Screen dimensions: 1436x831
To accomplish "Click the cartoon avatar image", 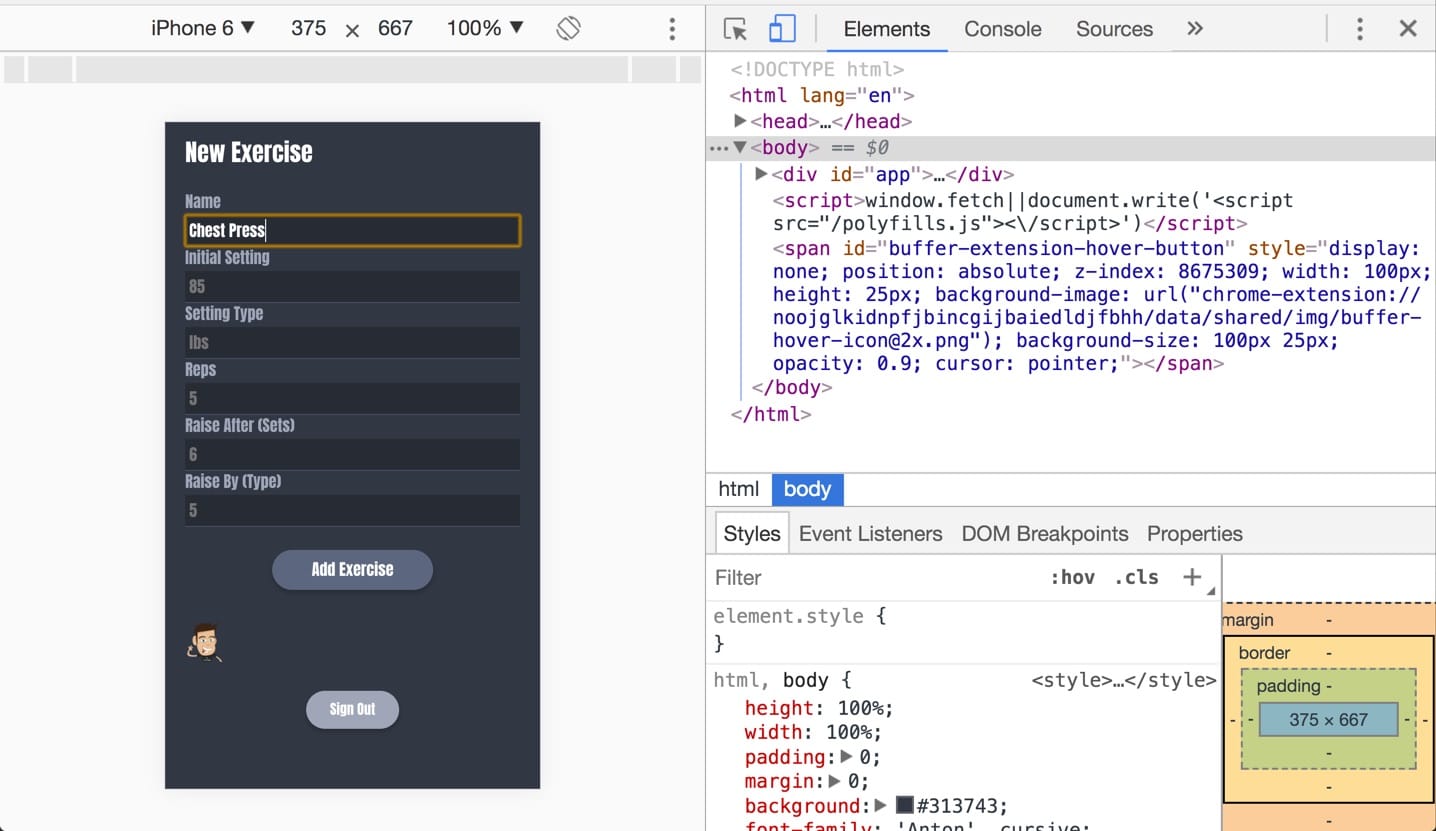I will click(x=204, y=642).
